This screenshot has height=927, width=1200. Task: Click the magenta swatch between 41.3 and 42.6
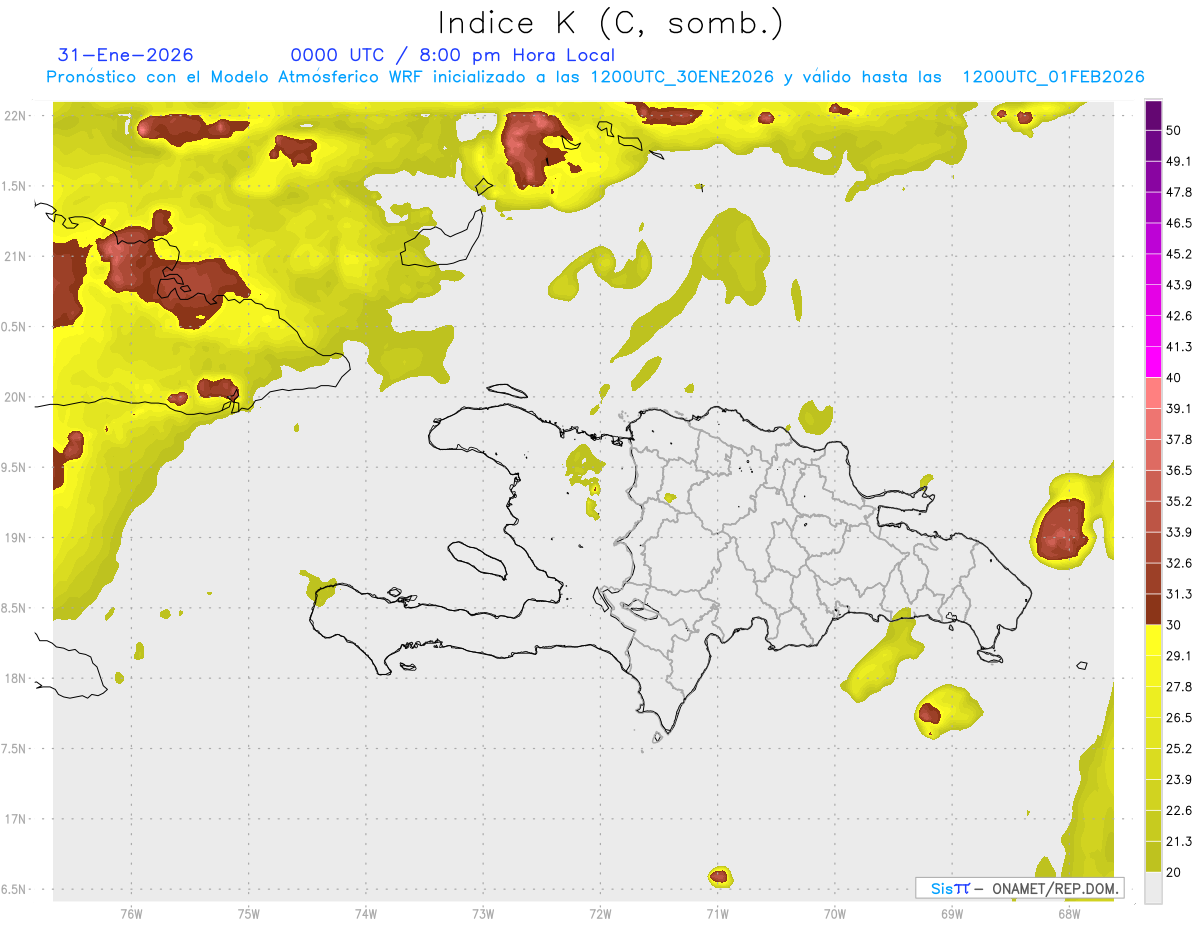pos(1153,332)
